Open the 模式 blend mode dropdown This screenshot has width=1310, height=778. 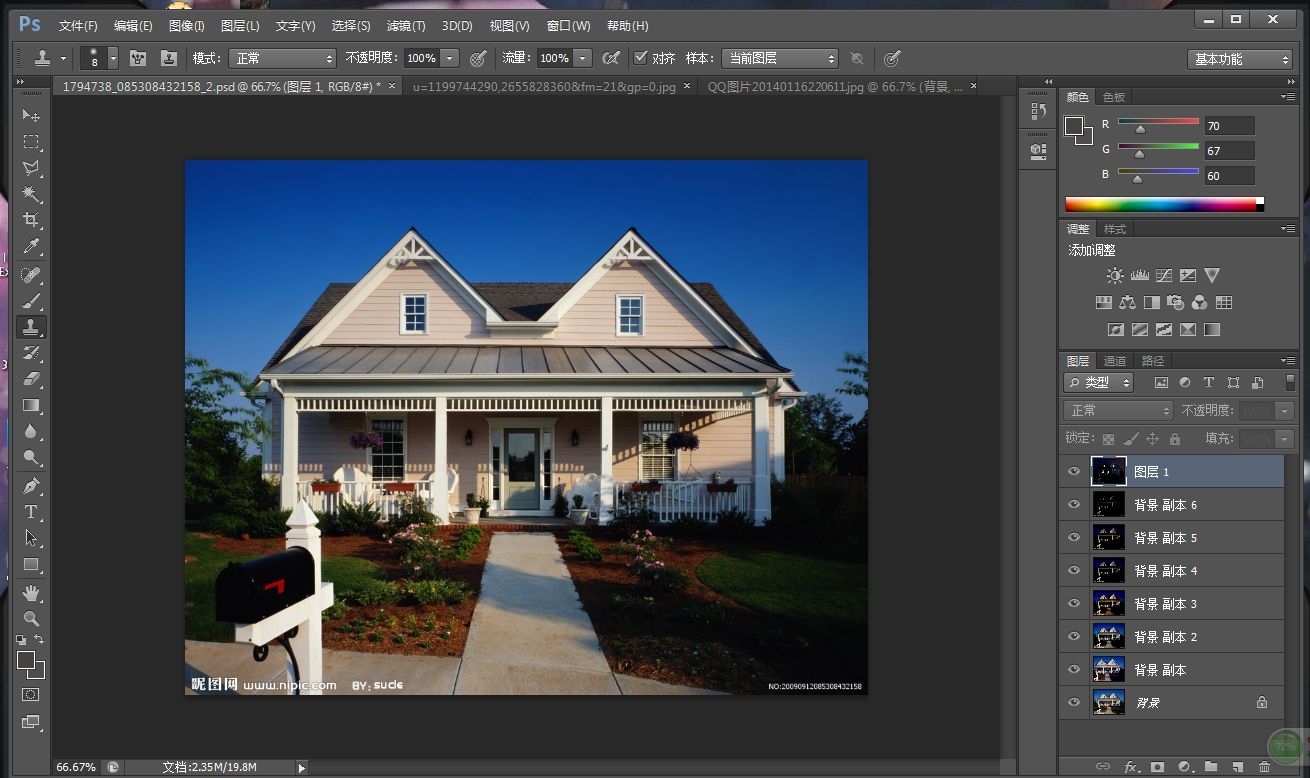tap(282, 59)
